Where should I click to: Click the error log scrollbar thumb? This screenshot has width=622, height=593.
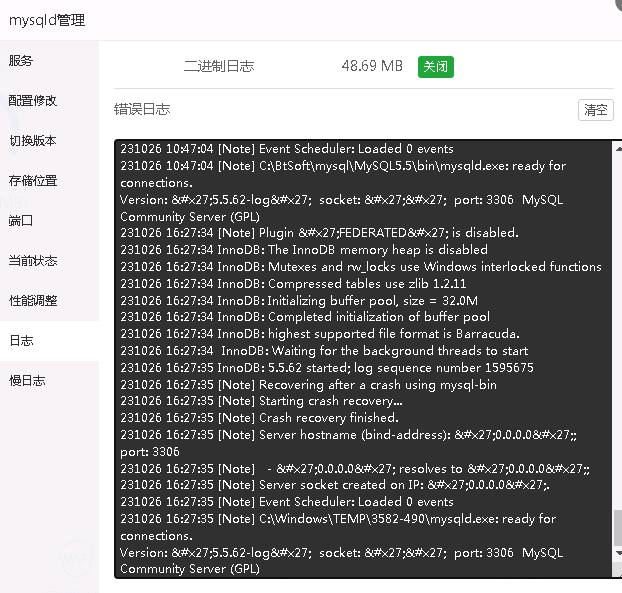coord(618,528)
